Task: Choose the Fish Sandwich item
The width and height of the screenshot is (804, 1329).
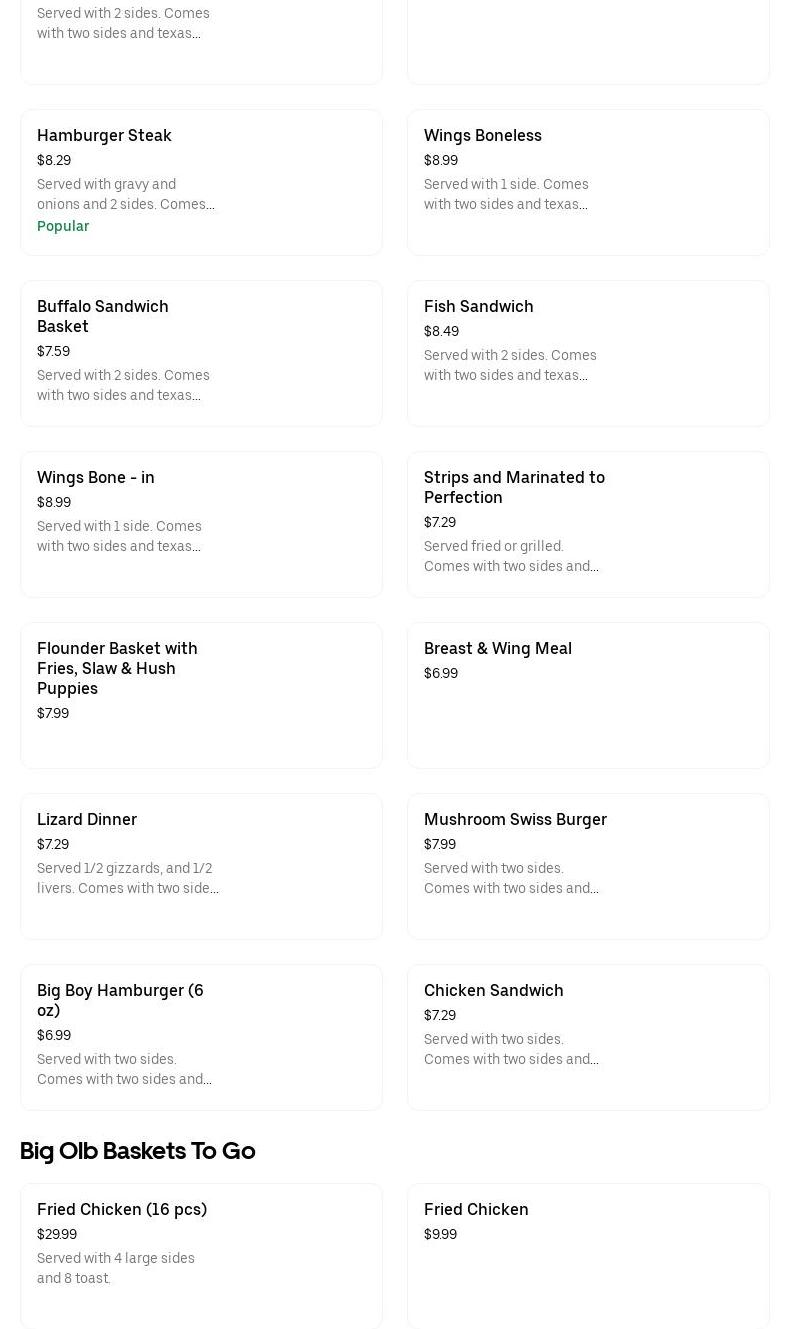Action: click(x=478, y=306)
